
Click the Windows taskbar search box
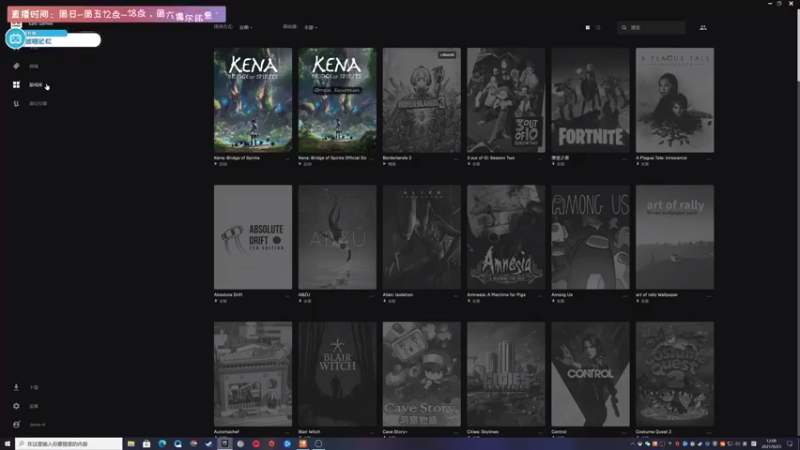pos(69,444)
